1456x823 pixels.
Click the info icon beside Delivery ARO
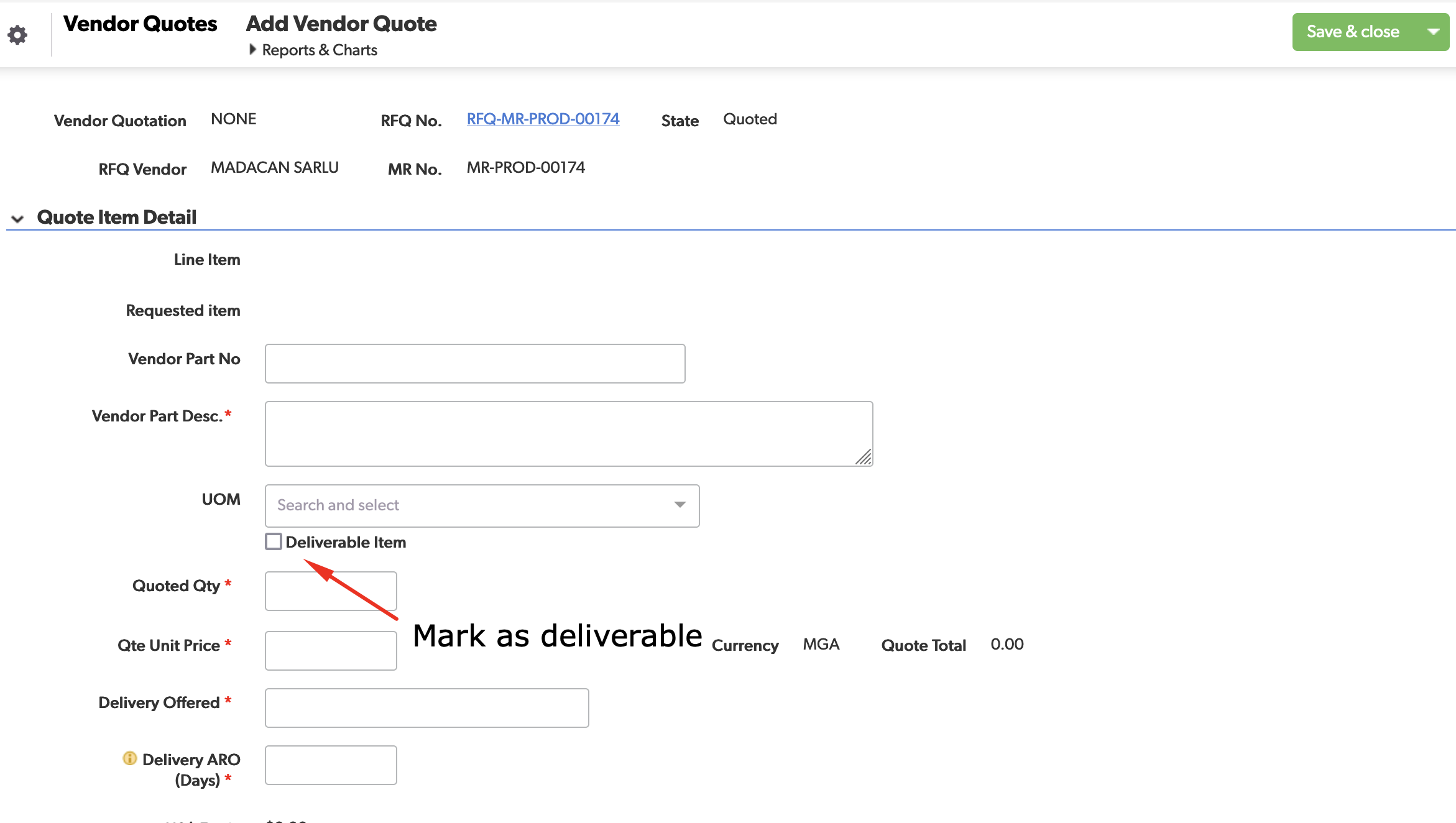[x=129, y=758]
